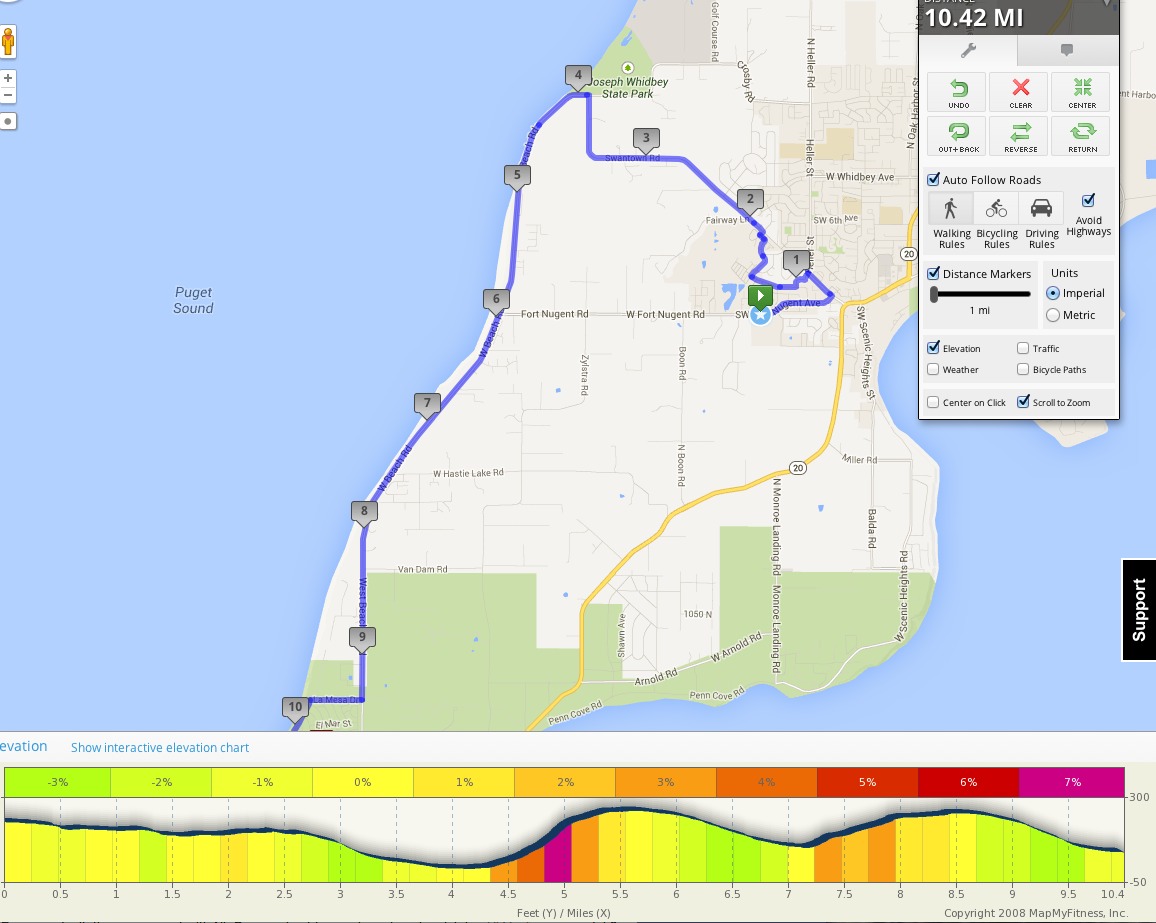
Task: Toggle the Auto Follow Roads checkbox
Action: click(933, 179)
